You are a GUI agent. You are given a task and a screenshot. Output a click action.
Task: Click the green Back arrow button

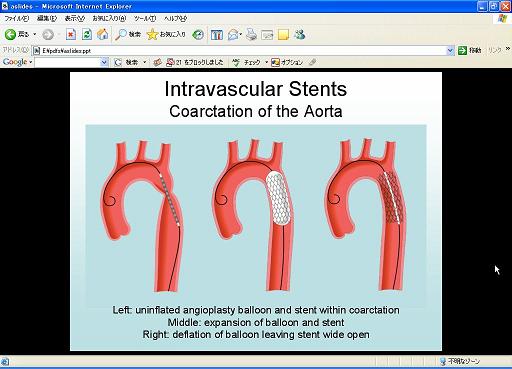pos(10,34)
